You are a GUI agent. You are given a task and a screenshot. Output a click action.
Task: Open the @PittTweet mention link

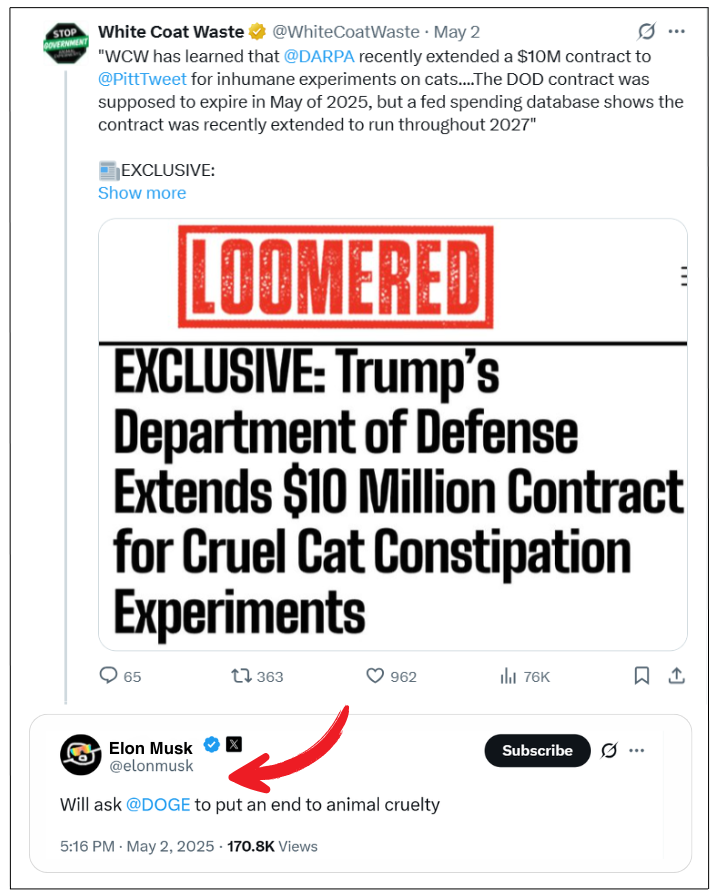pos(142,81)
